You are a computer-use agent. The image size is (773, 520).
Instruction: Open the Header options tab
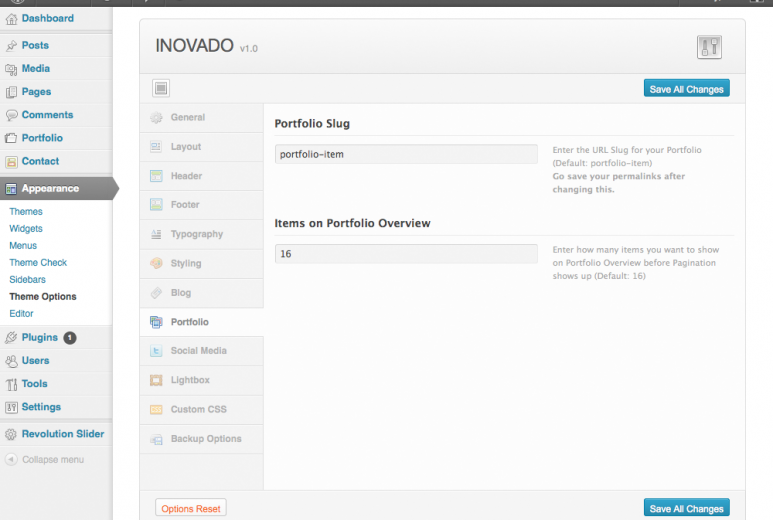pyautogui.click(x=202, y=176)
